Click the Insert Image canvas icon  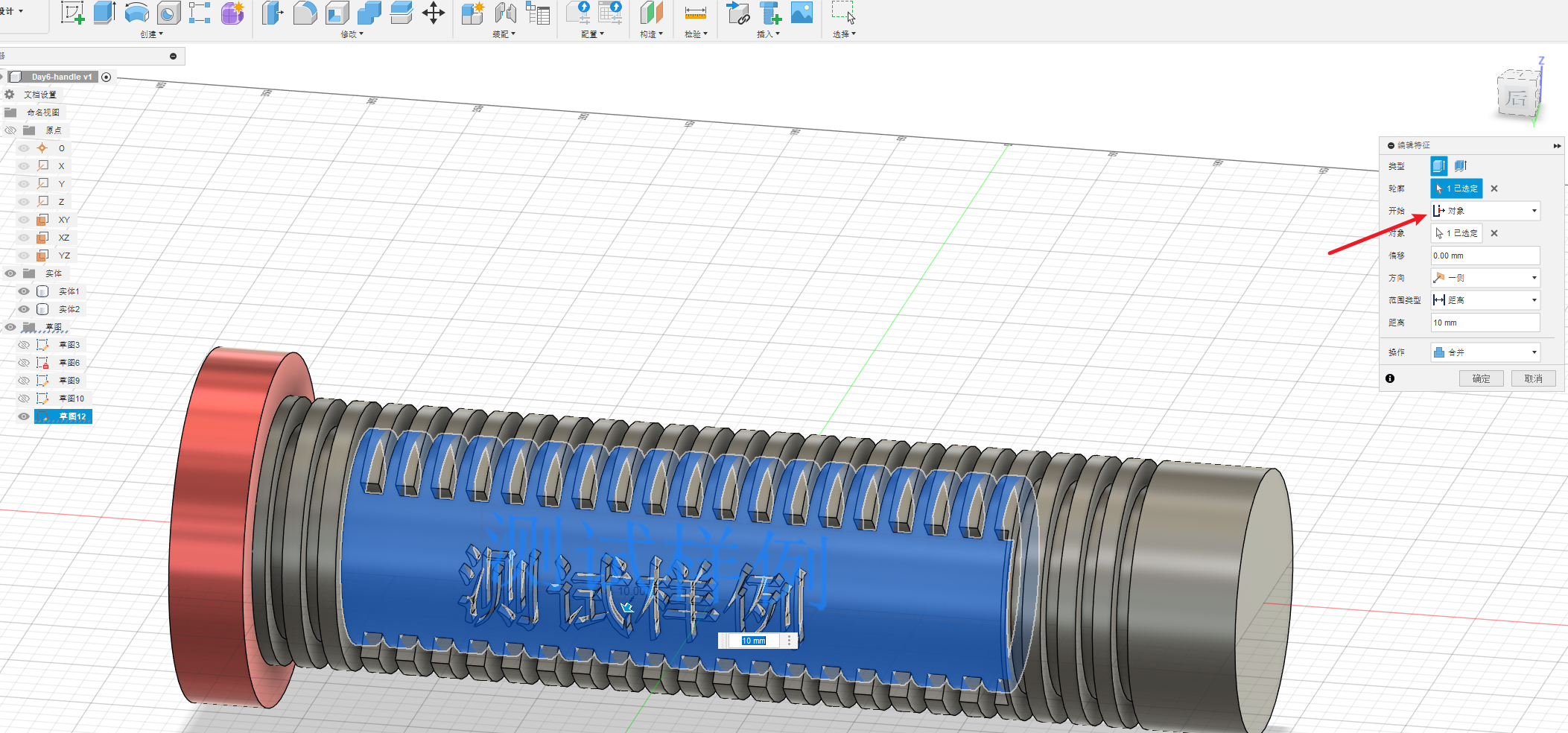802,13
